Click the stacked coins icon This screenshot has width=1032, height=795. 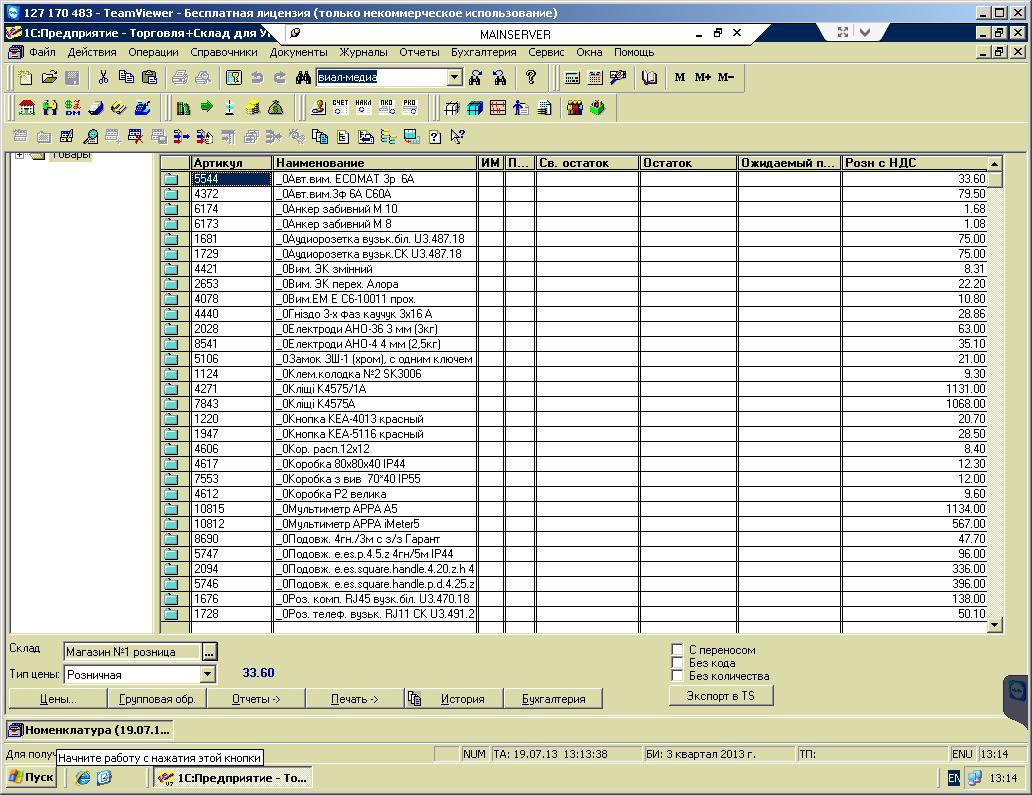(253, 108)
